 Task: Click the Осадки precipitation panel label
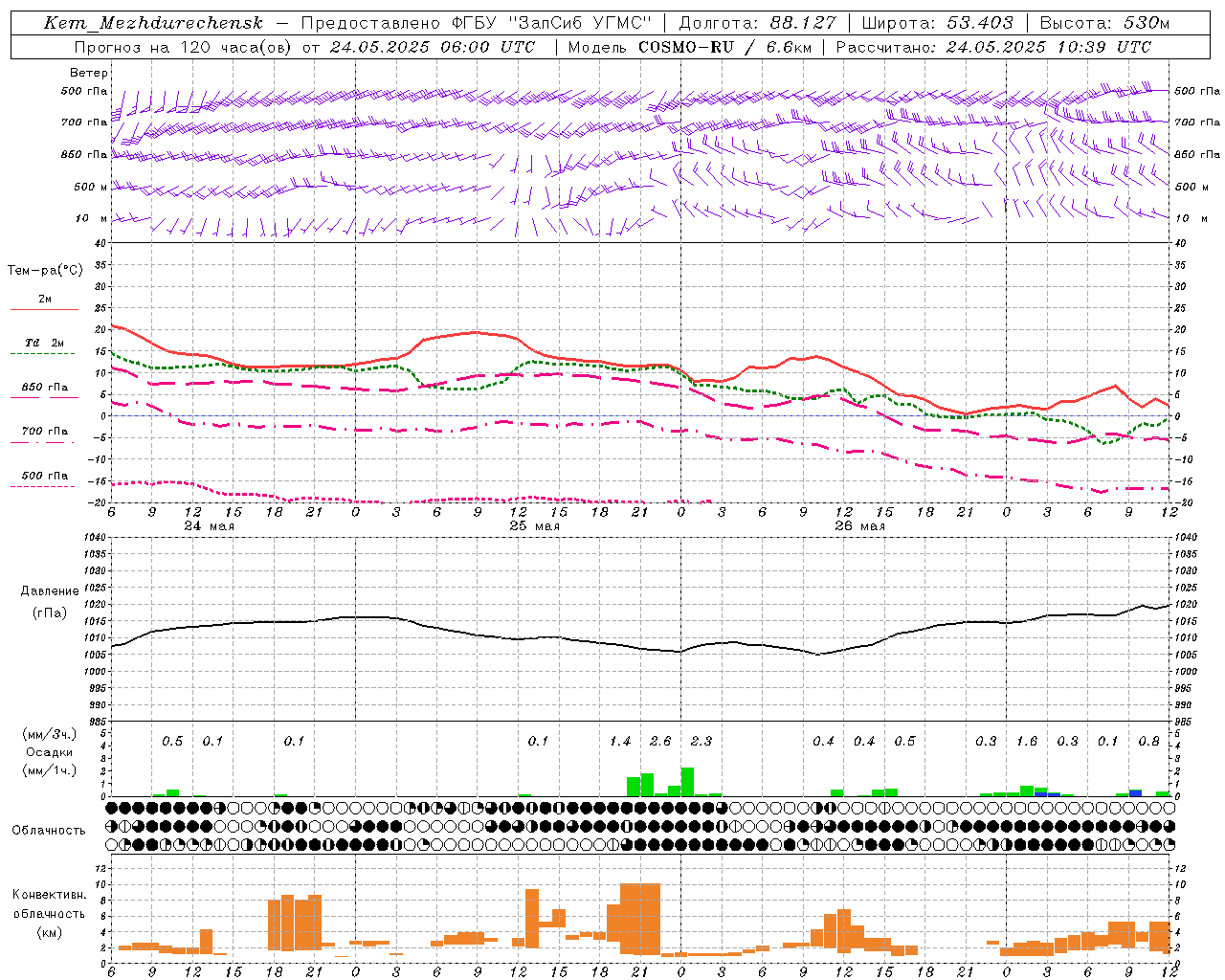49,752
